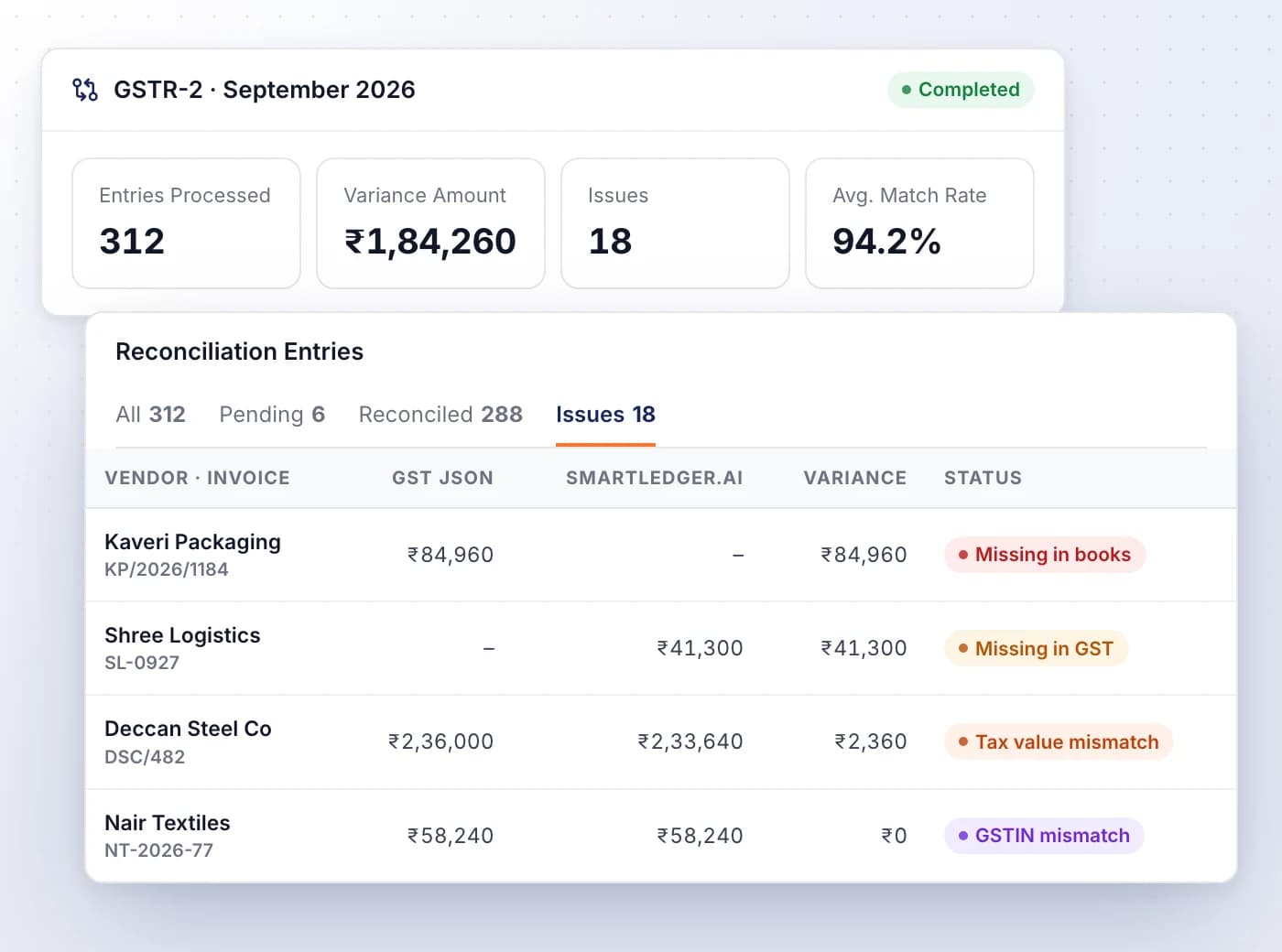The image size is (1282, 952).
Task: Open the All 312 tab
Action: pos(150,415)
